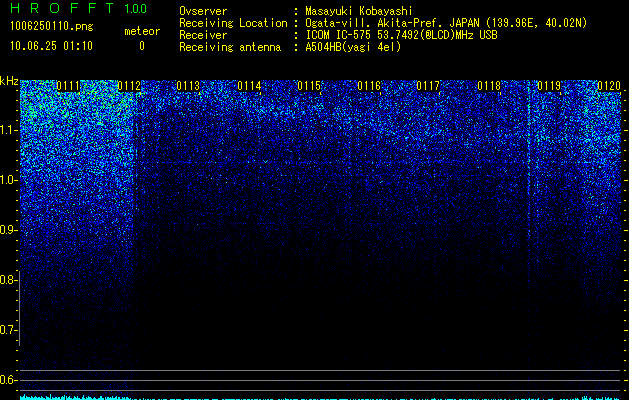Click the 0113 time marker
This screenshot has height=400, width=629.
[188, 86]
